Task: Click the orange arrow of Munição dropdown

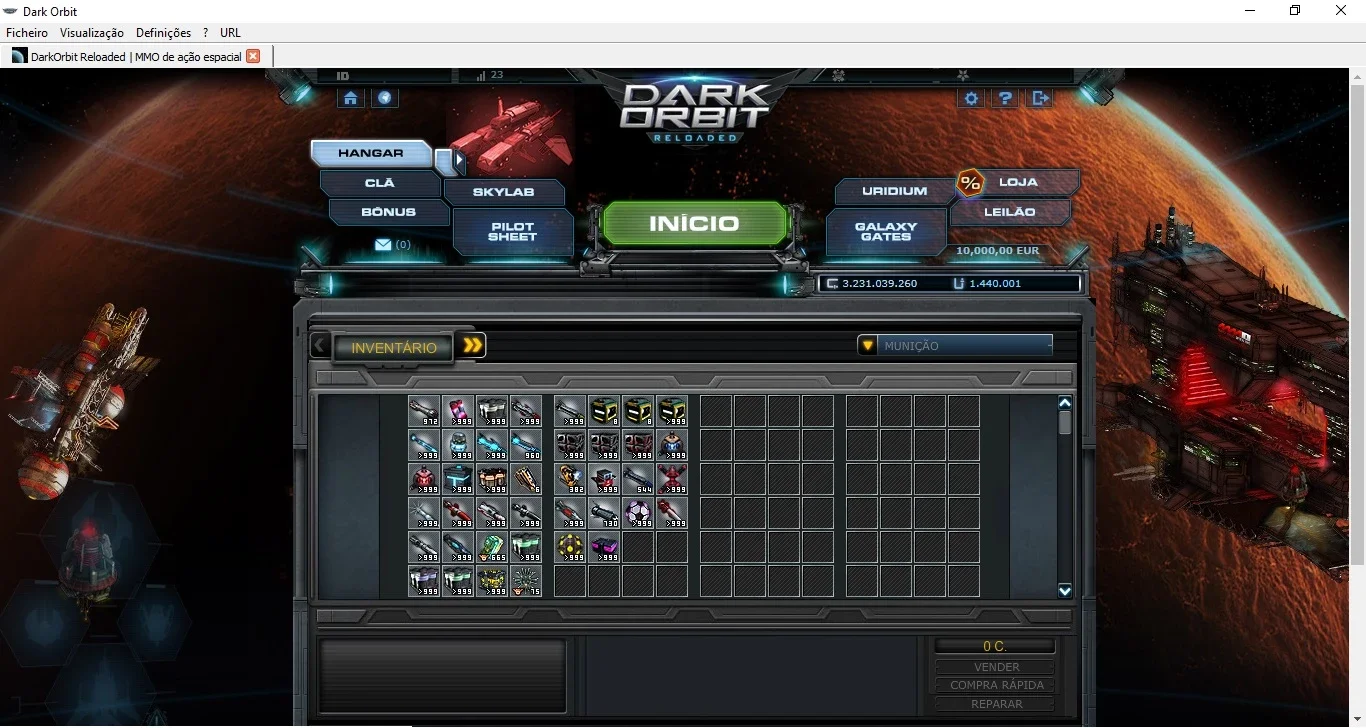Action: pyautogui.click(x=868, y=345)
